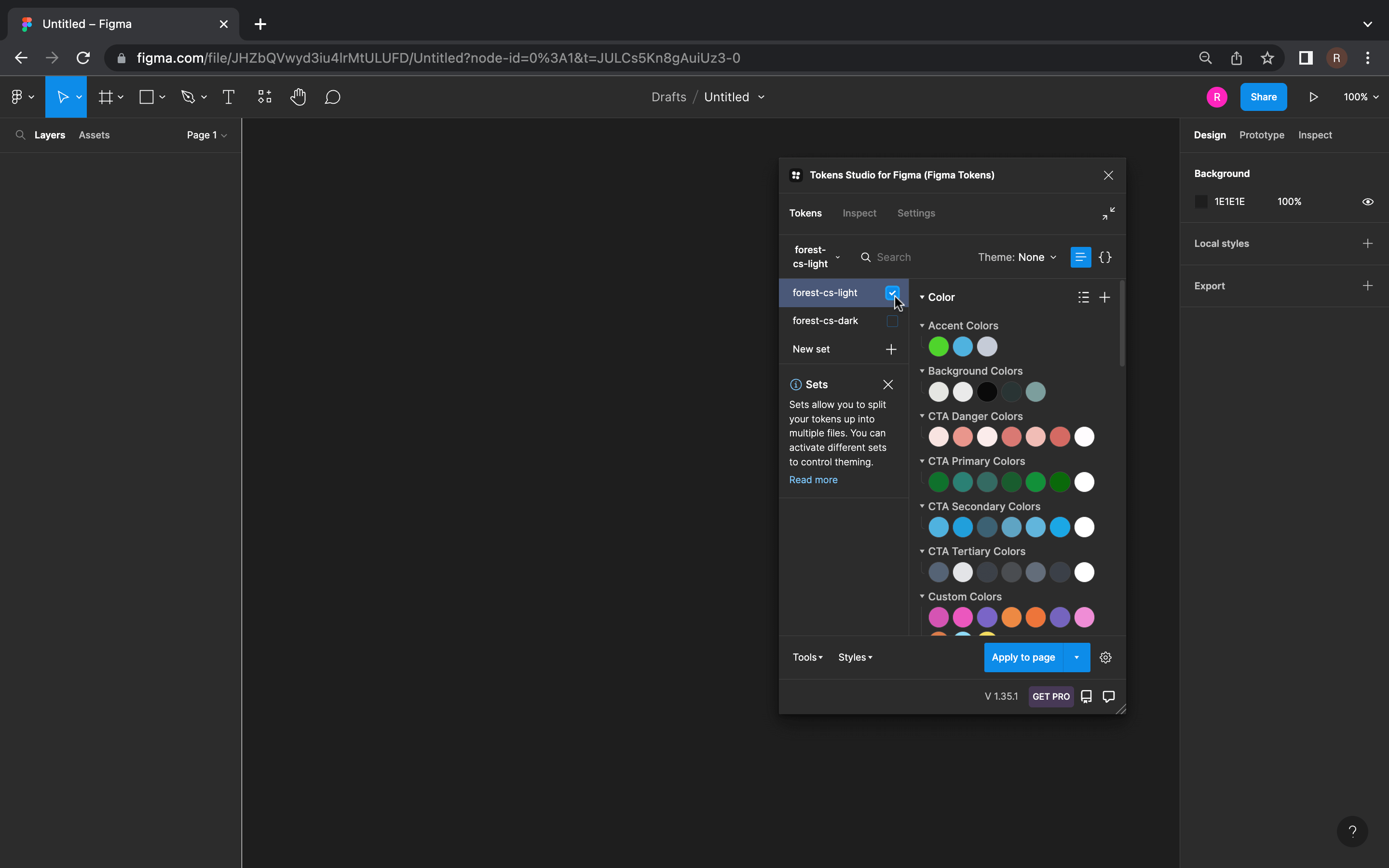Open the Page 1 dropdown

[x=206, y=135]
